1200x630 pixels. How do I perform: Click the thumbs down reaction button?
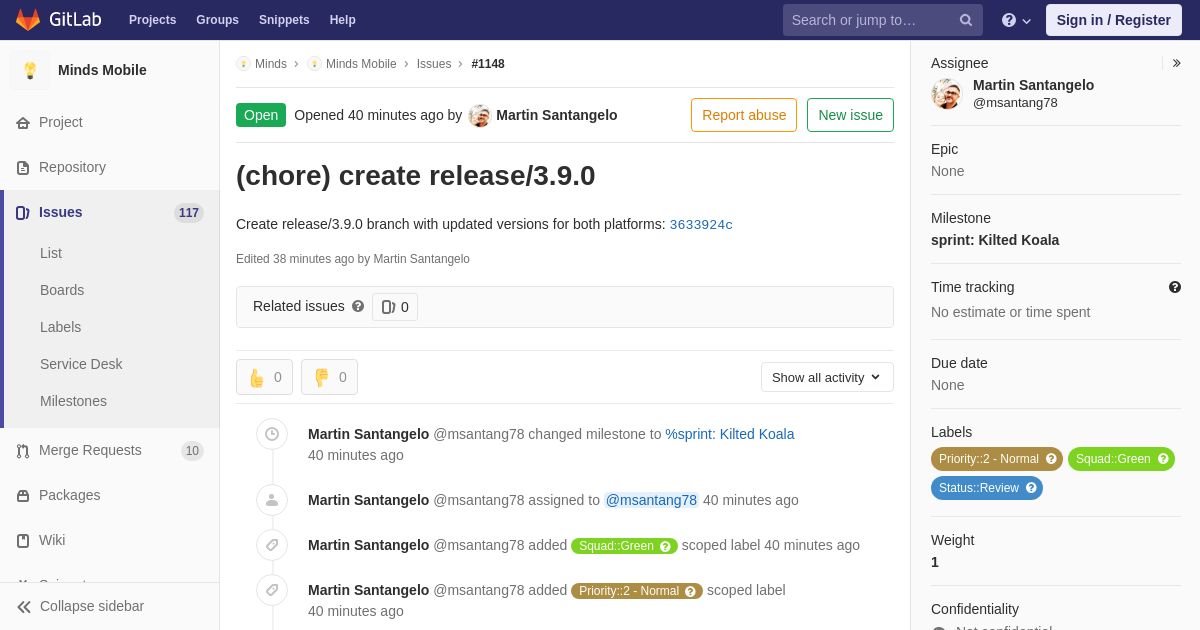pos(329,377)
